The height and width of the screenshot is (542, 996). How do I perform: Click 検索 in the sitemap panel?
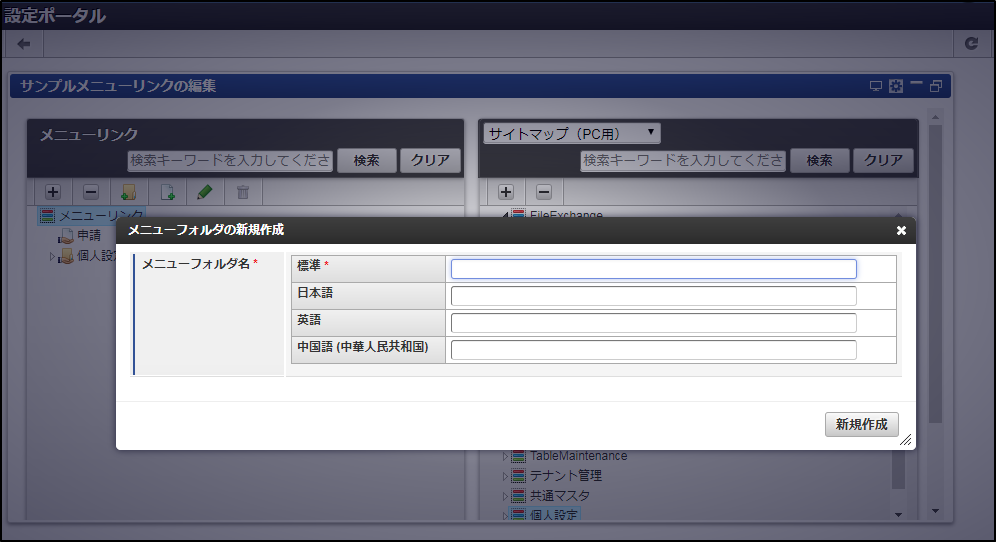click(819, 161)
